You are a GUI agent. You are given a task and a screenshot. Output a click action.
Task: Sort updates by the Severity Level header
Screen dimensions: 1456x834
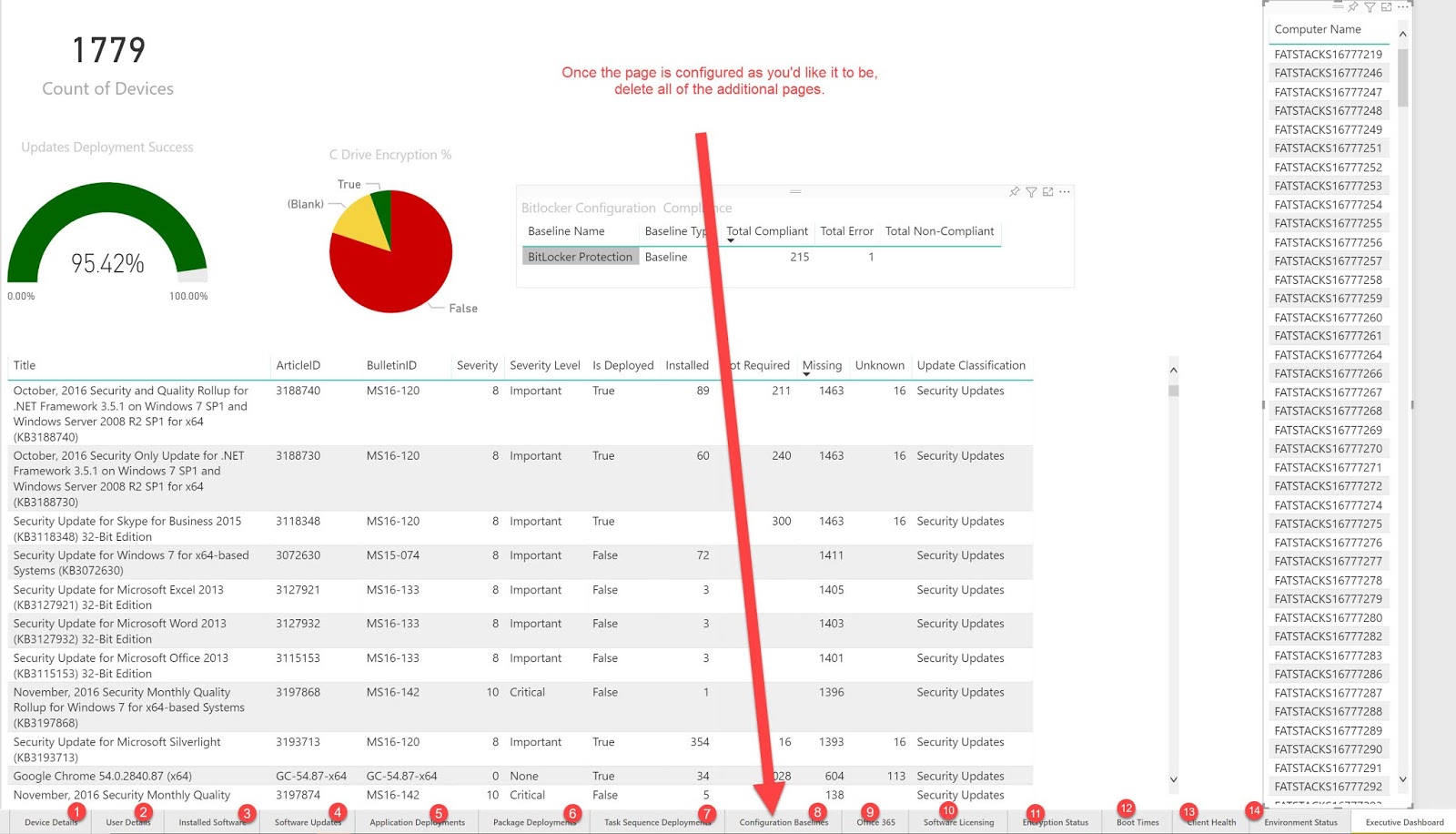[544, 365]
